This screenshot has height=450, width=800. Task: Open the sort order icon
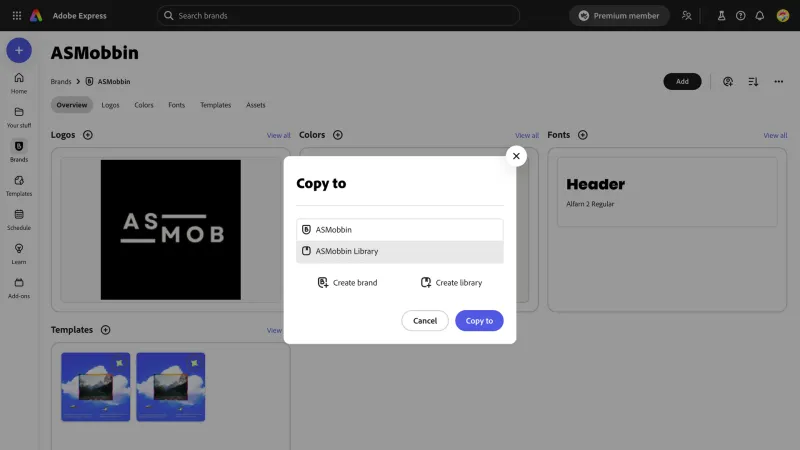[x=753, y=81]
